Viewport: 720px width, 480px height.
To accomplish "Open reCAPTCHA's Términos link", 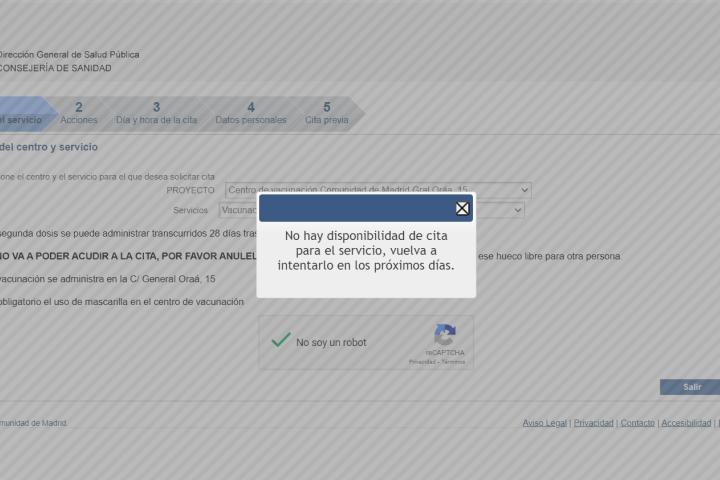I will point(453,362).
